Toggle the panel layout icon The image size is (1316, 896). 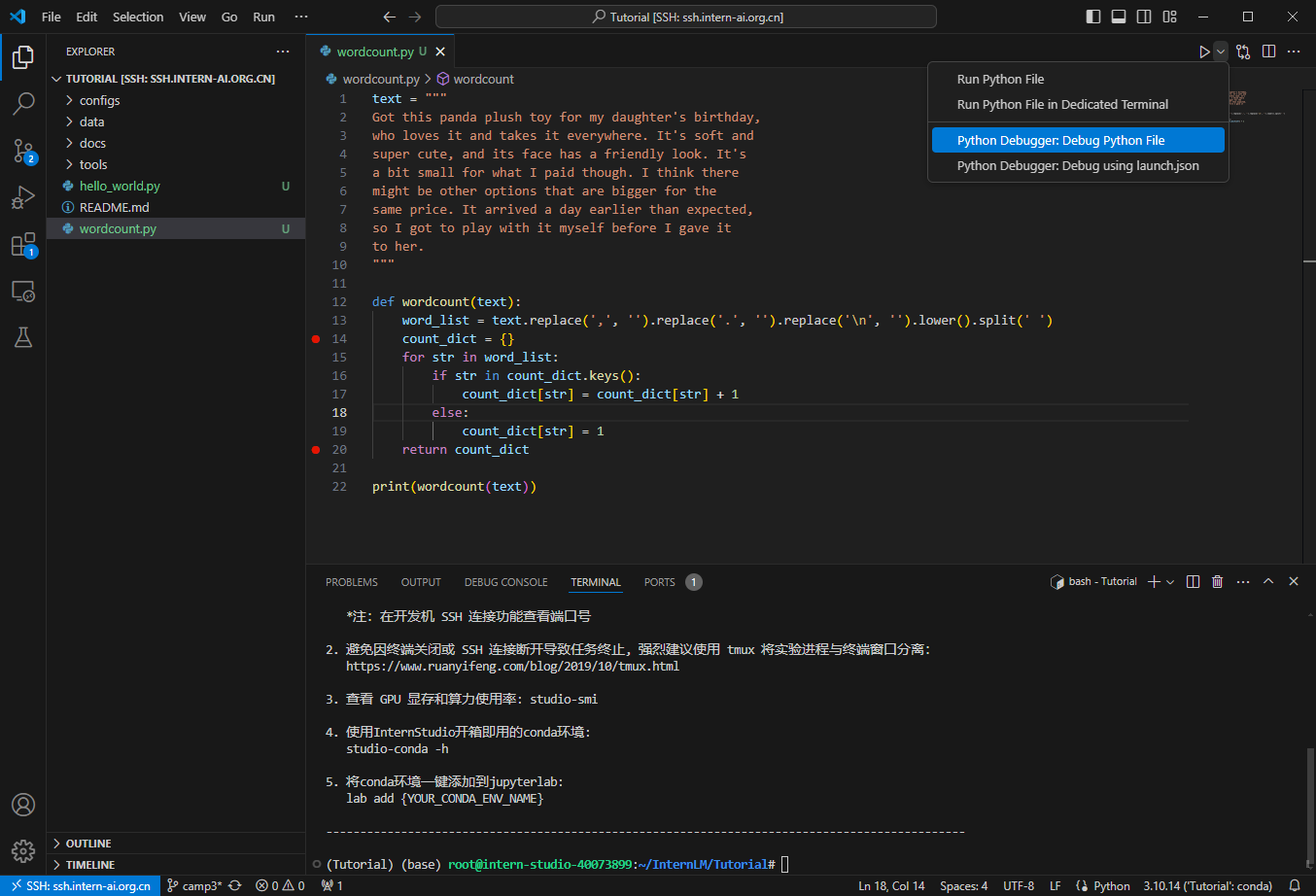[x=1119, y=17]
